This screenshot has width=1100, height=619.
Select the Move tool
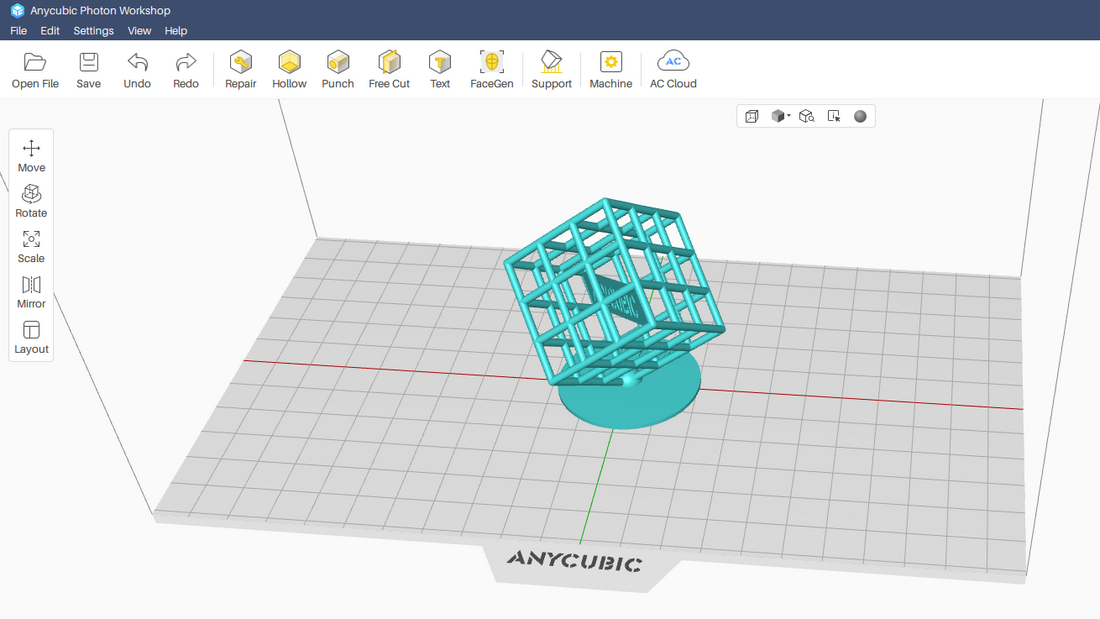click(x=31, y=154)
